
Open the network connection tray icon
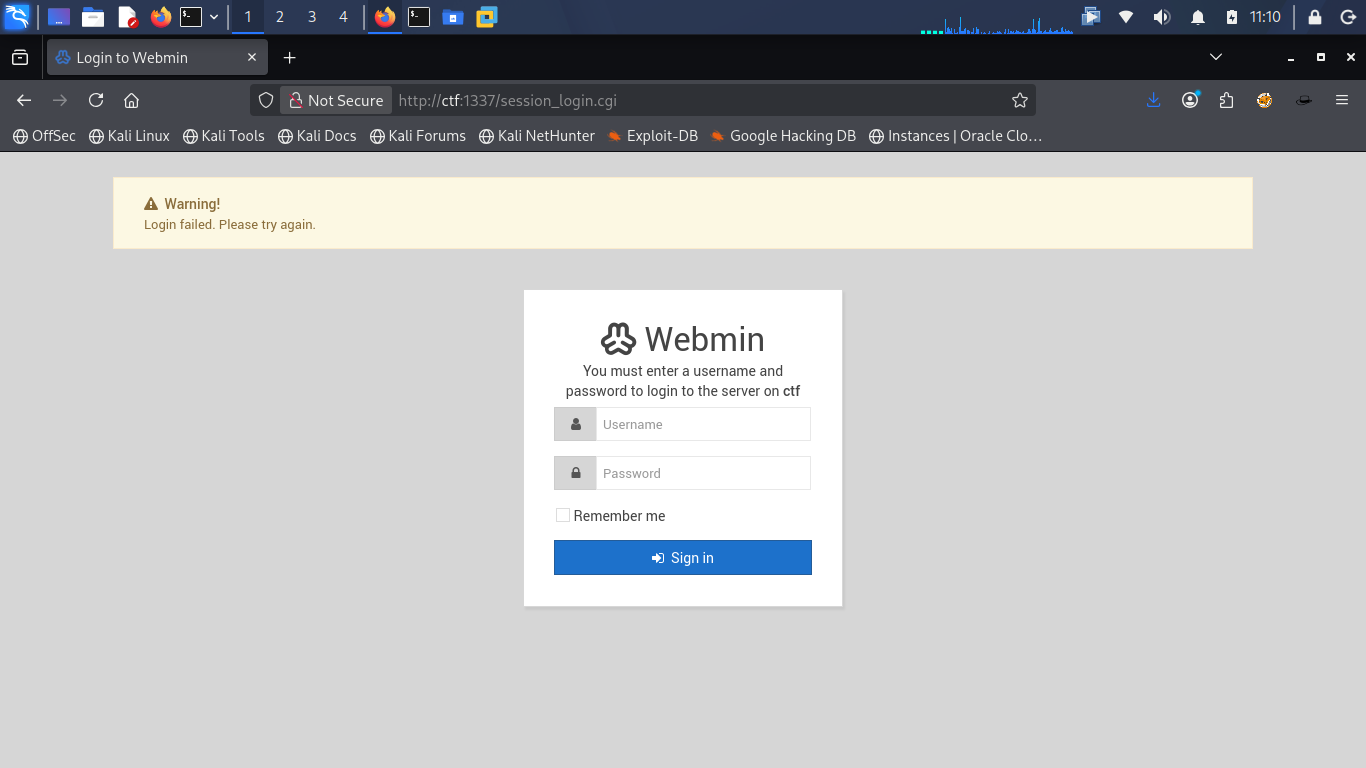pyautogui.click(x=1126, y=17)
